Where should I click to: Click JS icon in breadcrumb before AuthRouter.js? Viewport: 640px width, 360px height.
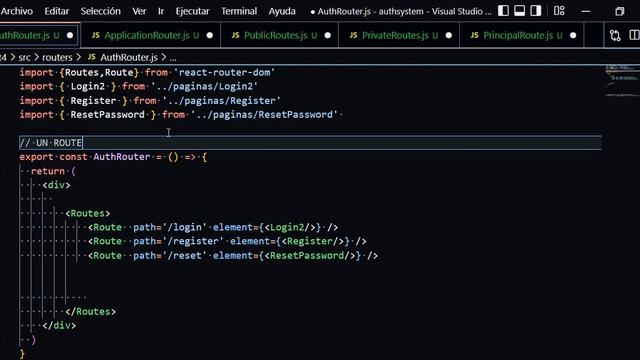point(92,57)
